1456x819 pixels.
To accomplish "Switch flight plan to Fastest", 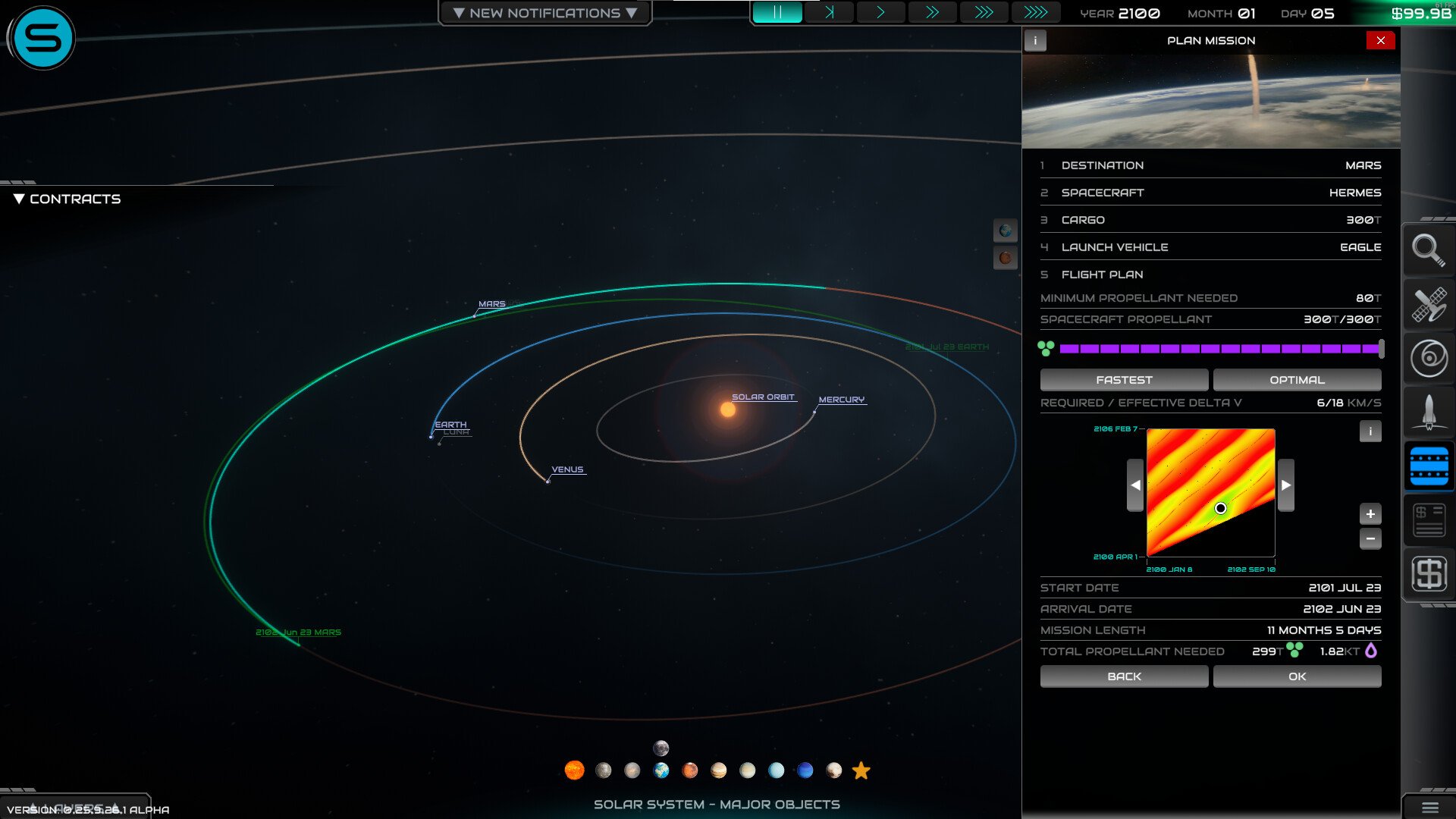I will point(1125,379).
